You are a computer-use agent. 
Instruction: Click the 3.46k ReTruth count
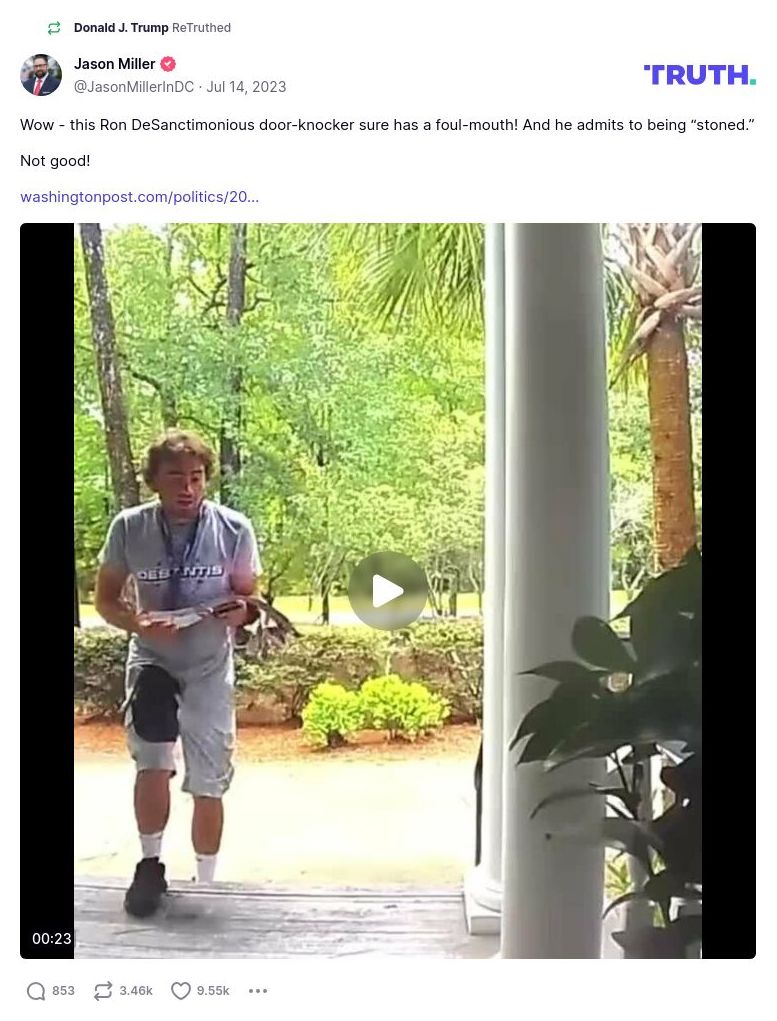coord(136,990)
